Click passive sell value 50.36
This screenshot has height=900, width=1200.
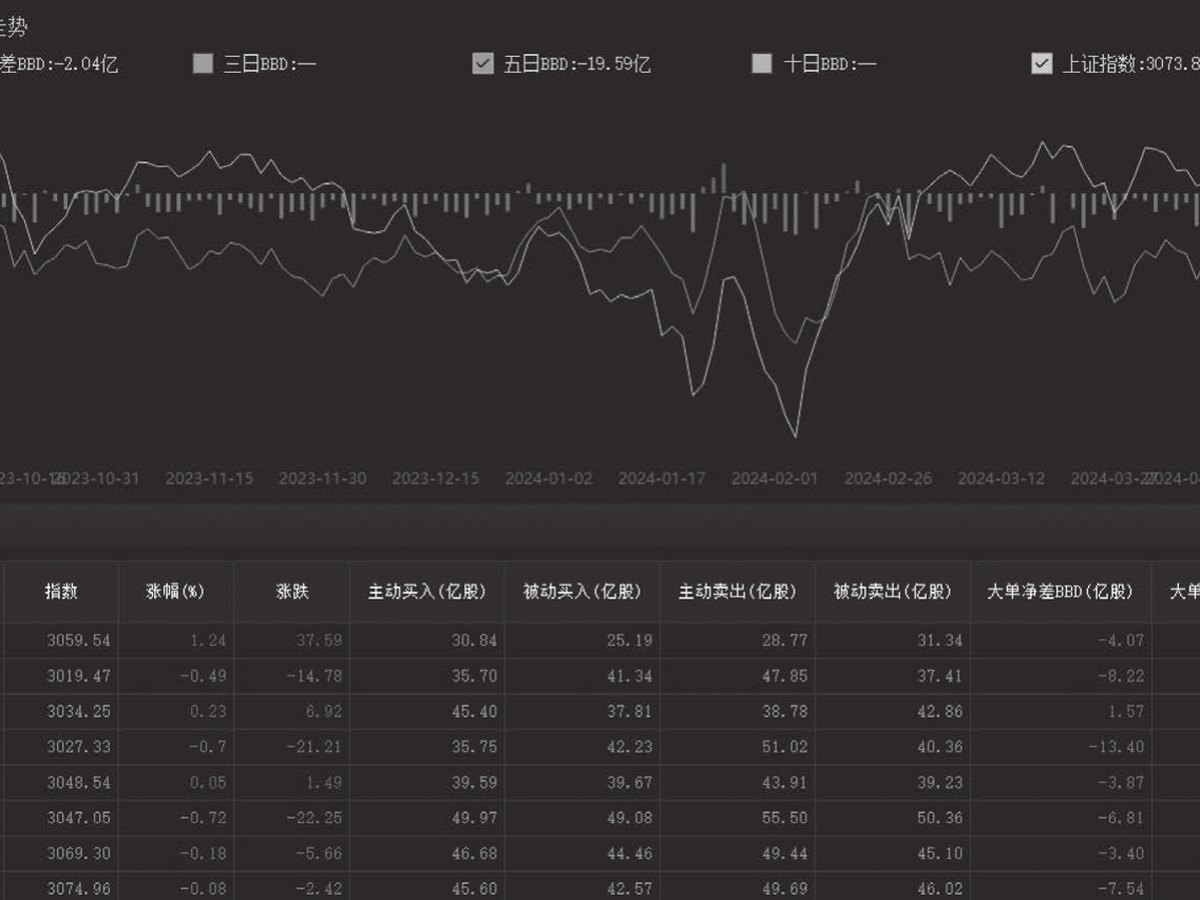(x=893, y=818)
